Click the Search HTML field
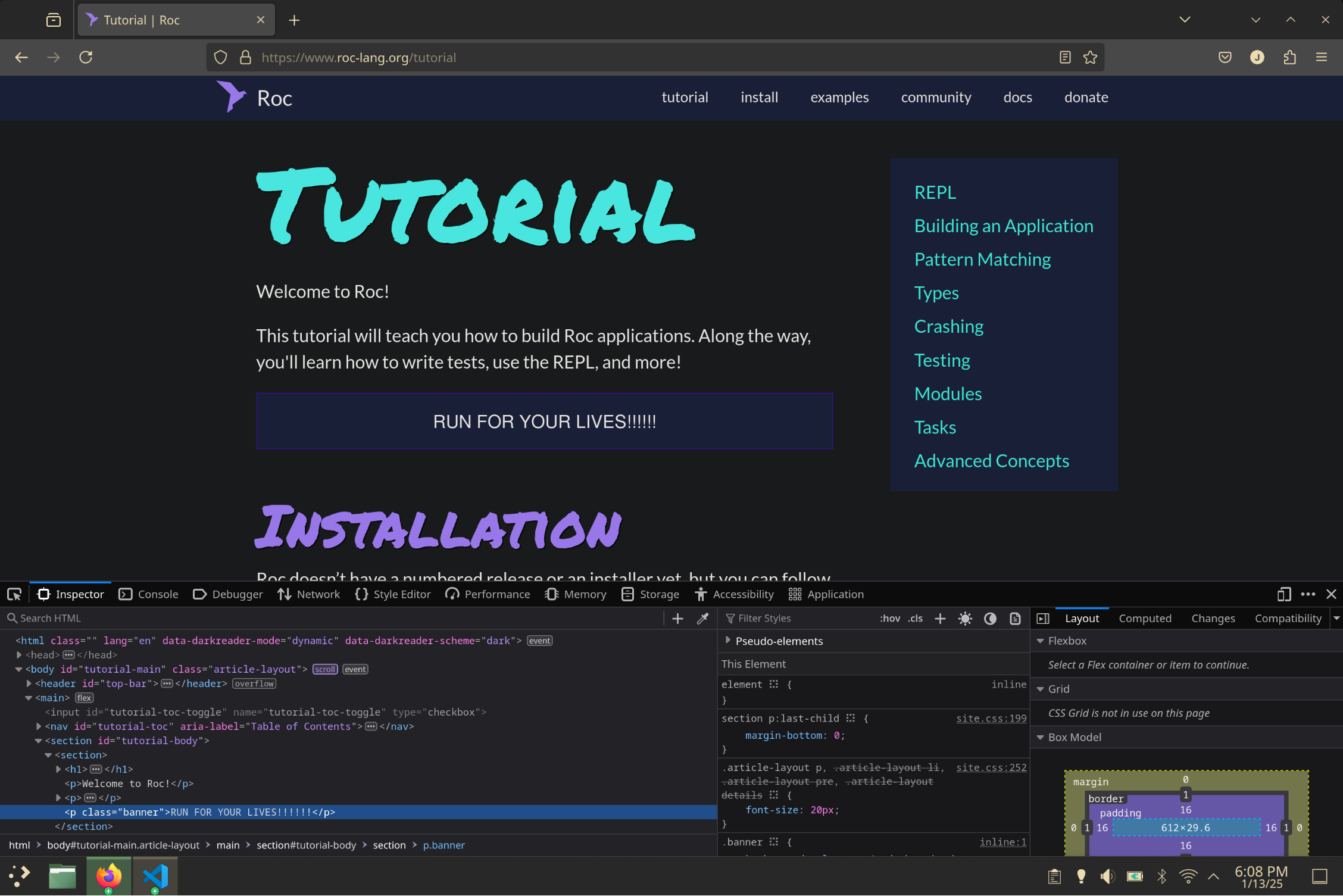This screenshot has width=1343, height=896. [x=333, y=619]
